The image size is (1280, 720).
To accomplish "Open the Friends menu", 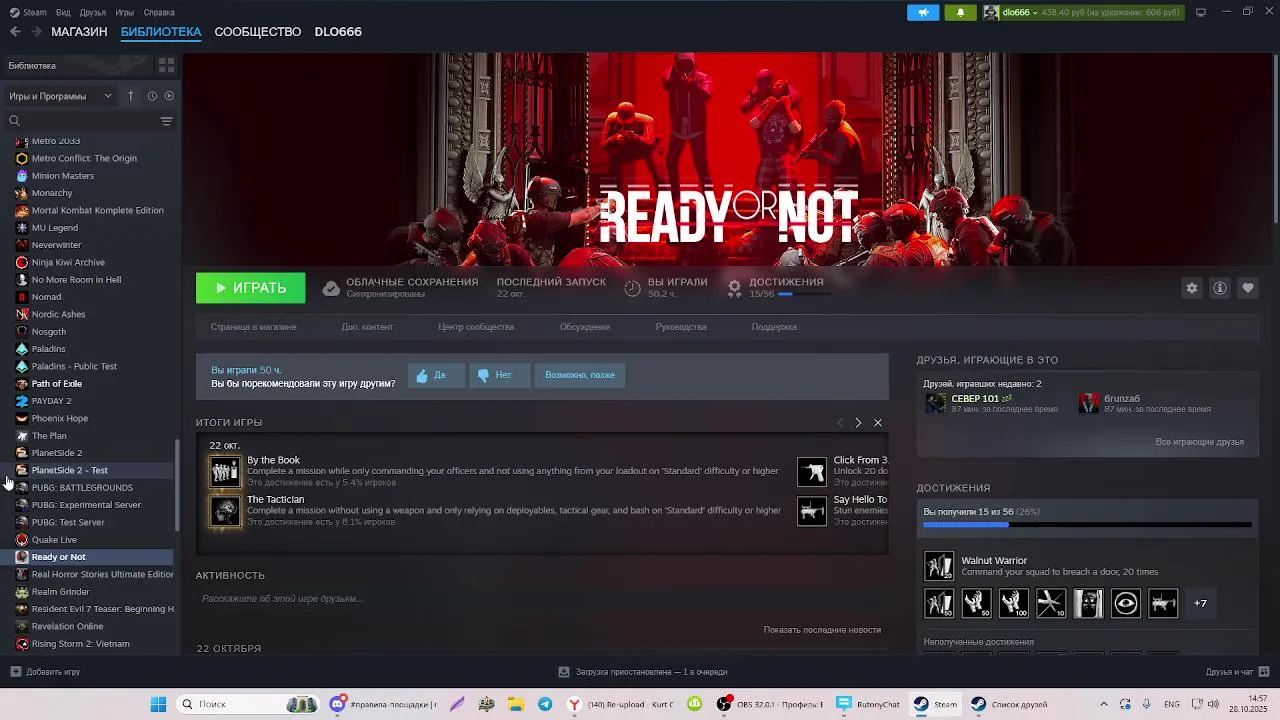I will [x=92, y=12].
